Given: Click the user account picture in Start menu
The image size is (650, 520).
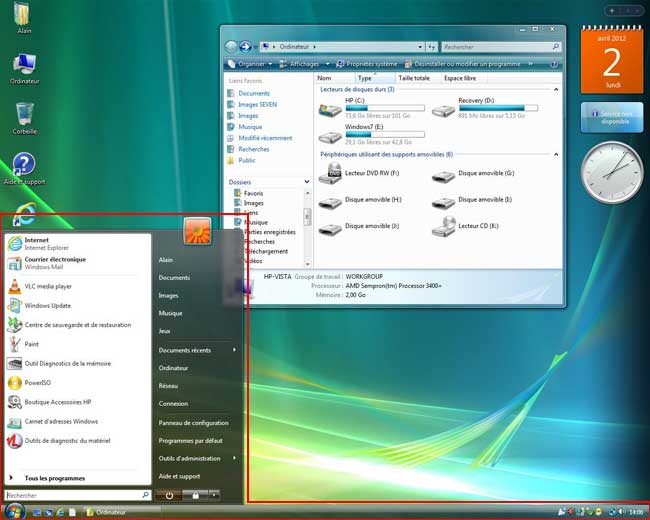Looking at the screenshot, I should pyautogui.click(x=197, y=231).
